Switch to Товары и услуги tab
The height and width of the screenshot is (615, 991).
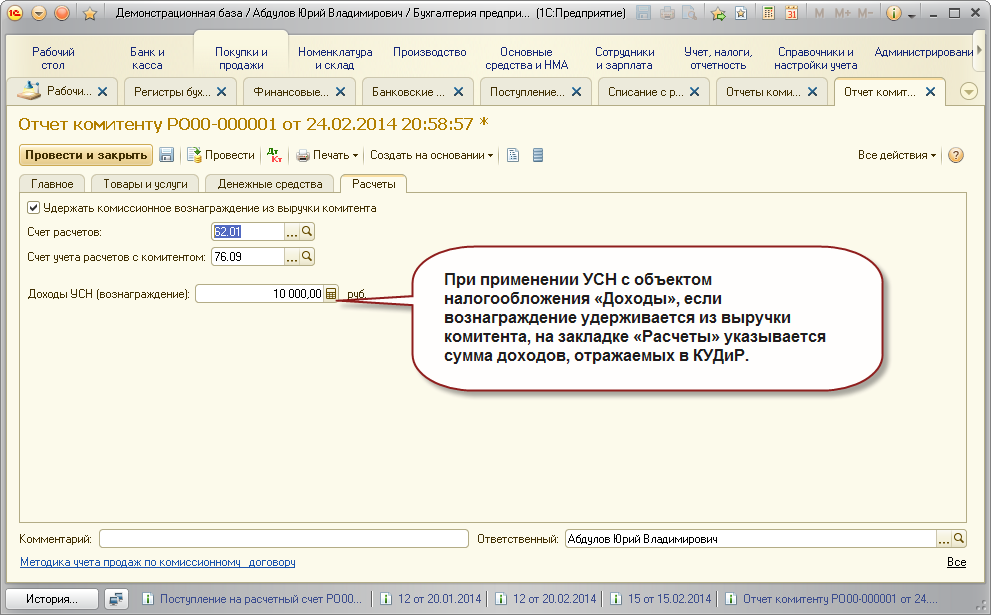pos(145,184)
